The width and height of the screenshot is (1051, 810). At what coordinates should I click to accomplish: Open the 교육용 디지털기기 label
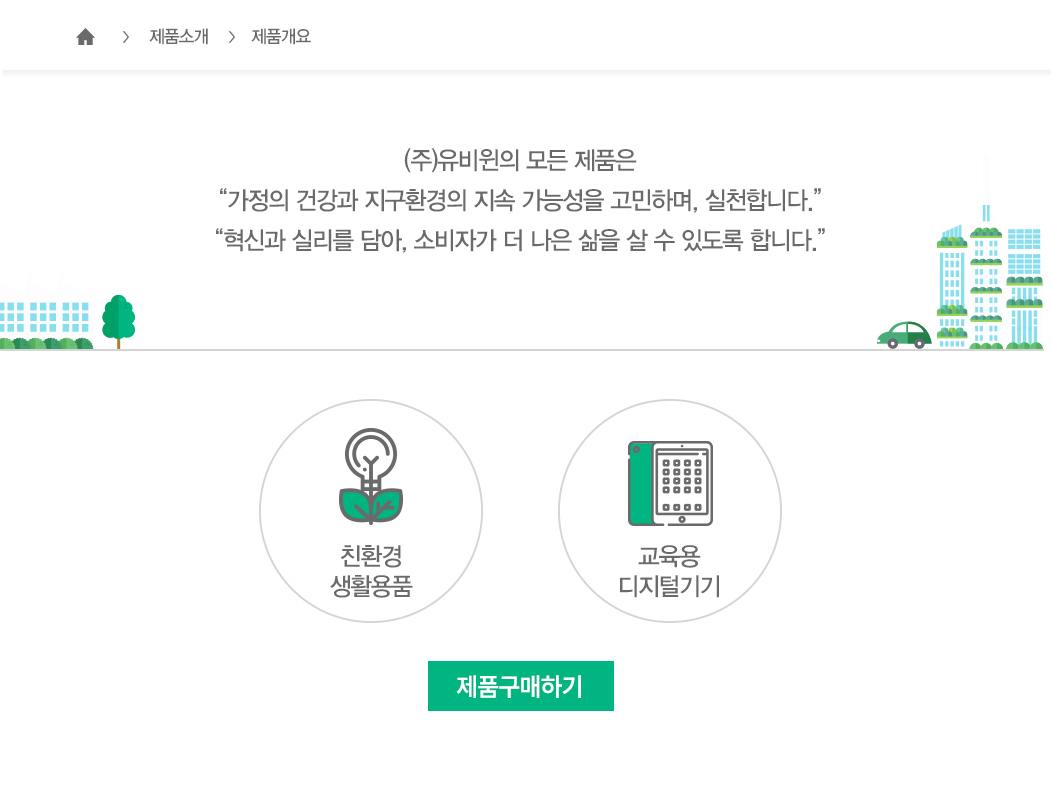(670, 571)
